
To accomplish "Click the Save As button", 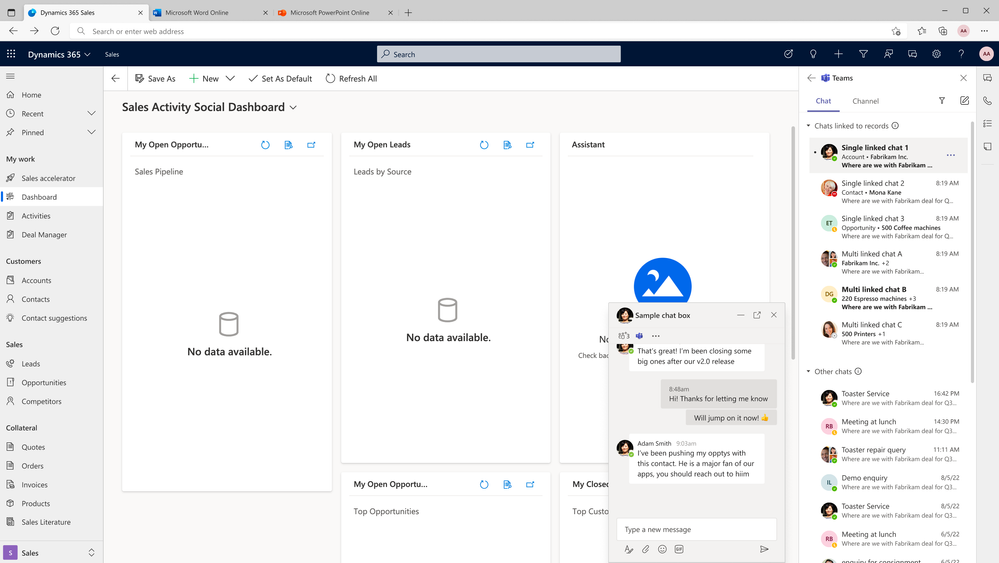I will click(x=155, y=78).
